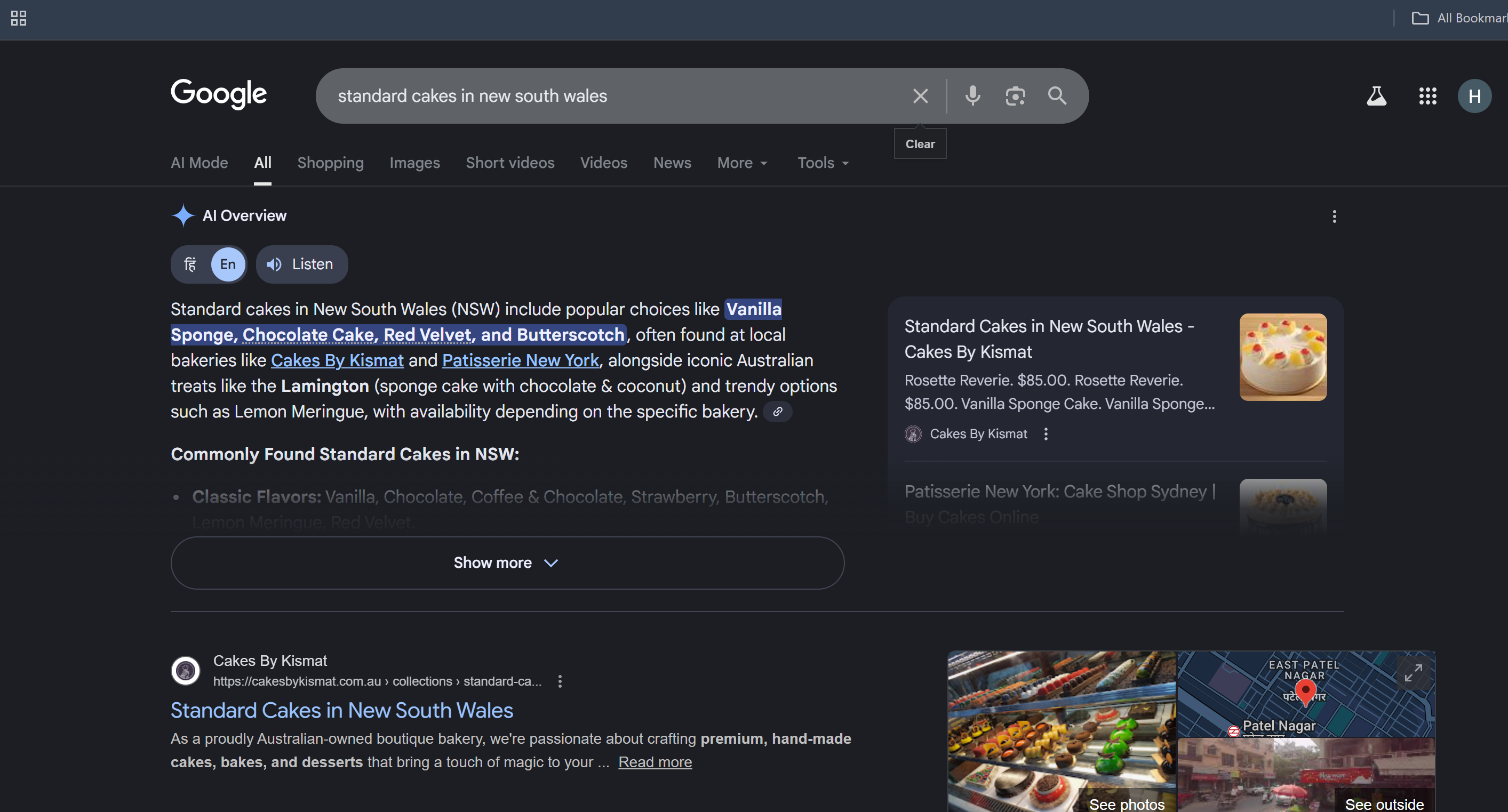Screen dimensions: 1508x812
Task: Click the source link chip icon
Action: pos(777,411)
